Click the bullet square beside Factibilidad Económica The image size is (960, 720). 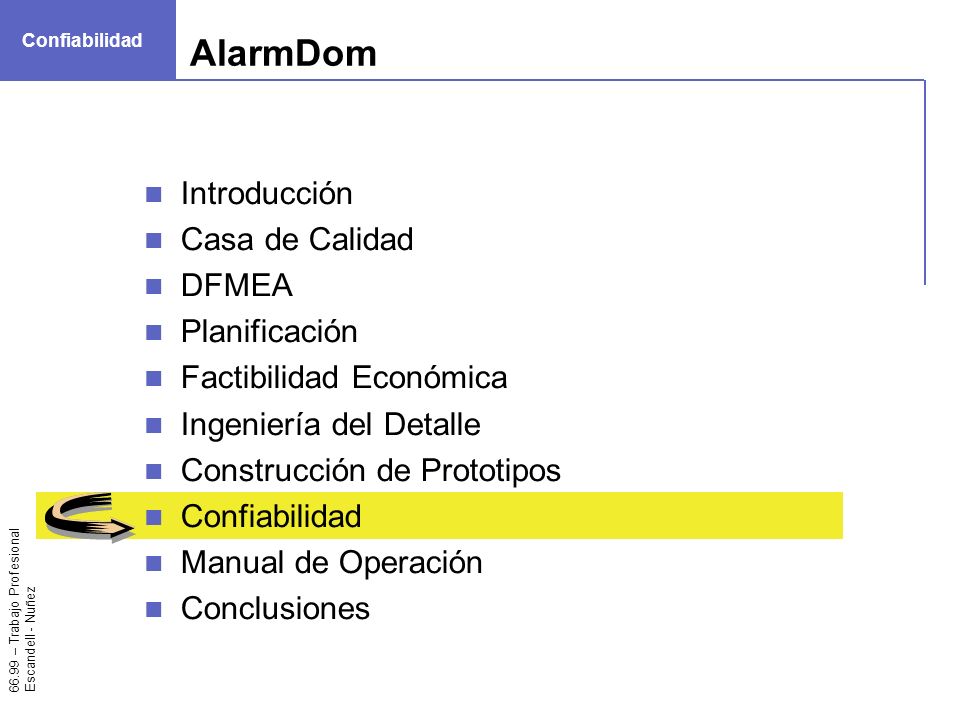(x=154, y=378)
